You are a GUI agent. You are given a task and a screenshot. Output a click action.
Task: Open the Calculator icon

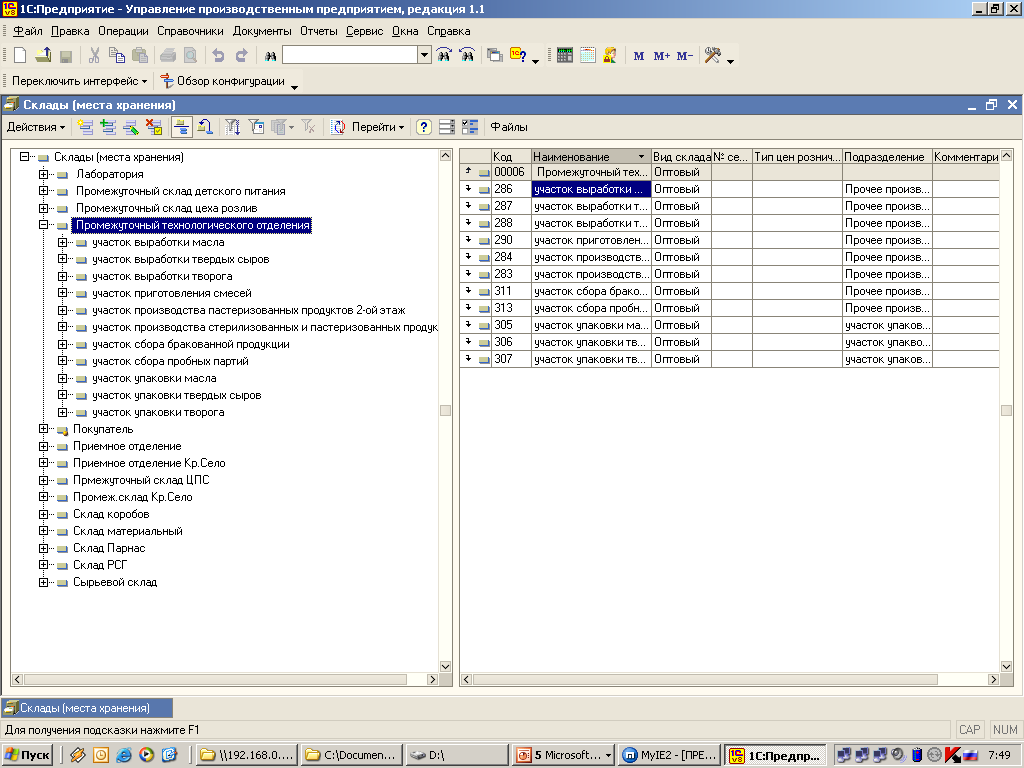(x=564, y=56)
